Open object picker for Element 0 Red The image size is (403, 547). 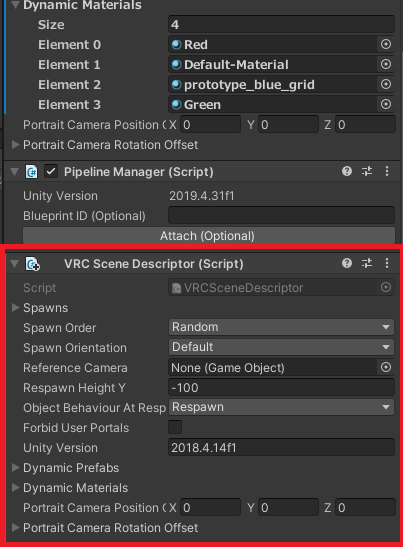[386, 44]
